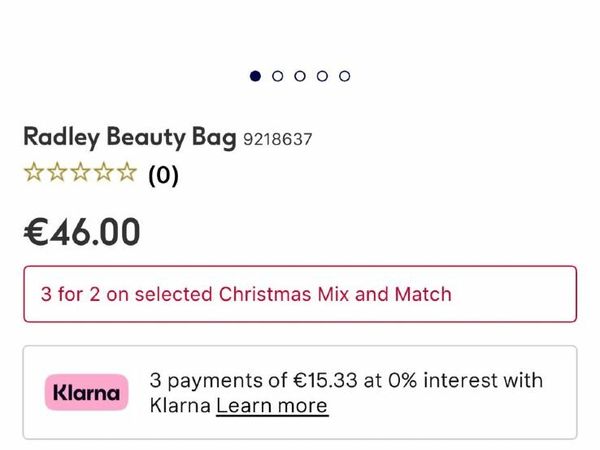Select the third rating star
Viewport: 600px width, 450px height.
[x=80, y=173]
